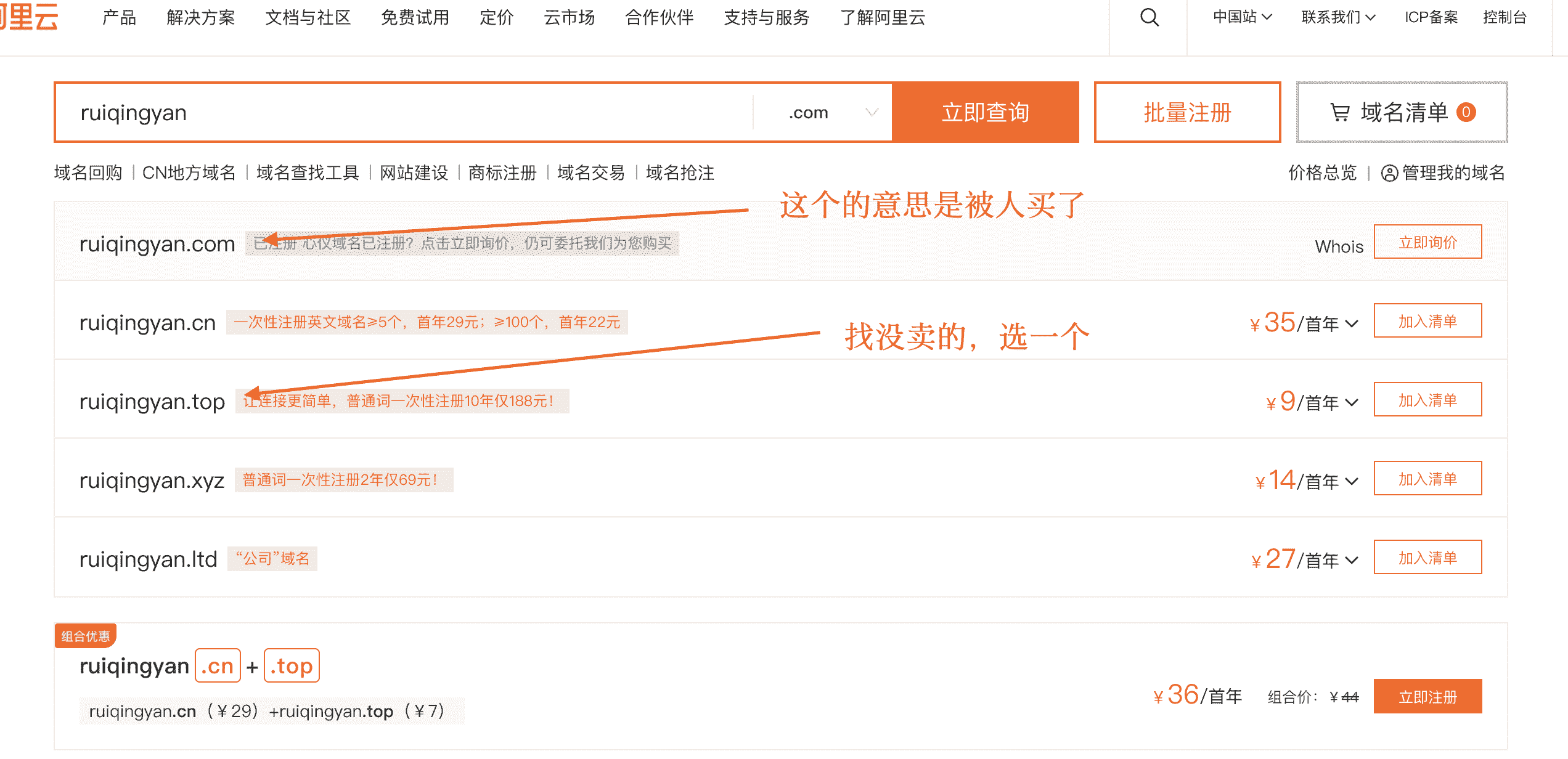Add ruiqingyan.ltd to the list
The width and height of the screenshot is (1568, 759).
pyautogui.click(x=1427, y=558)
